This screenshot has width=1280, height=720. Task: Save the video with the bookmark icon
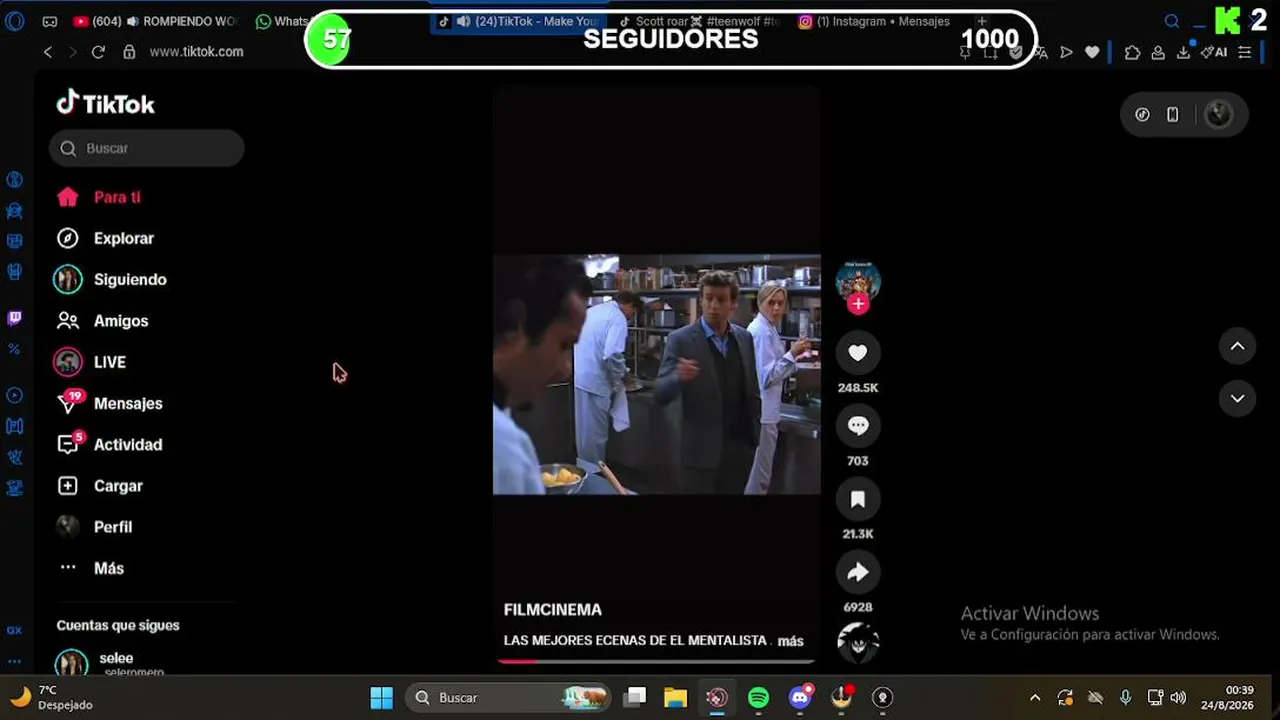(x=858, y=499)
